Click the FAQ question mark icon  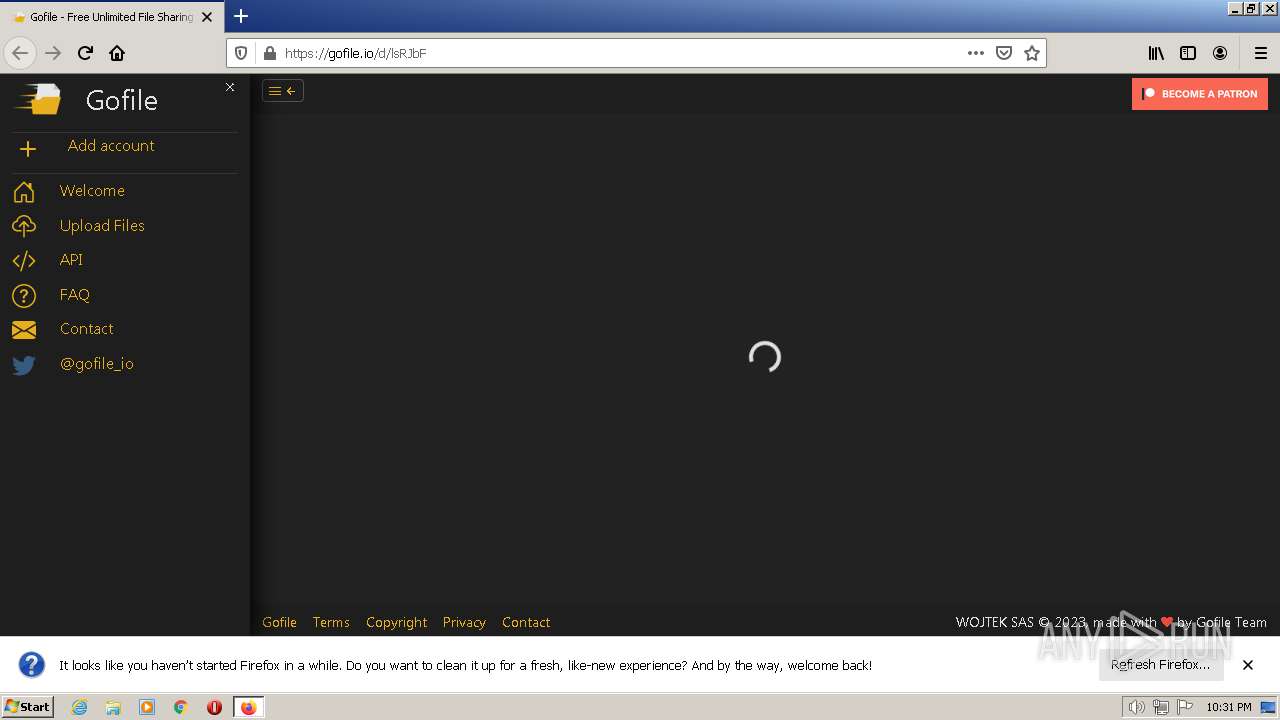click(24, 295)
